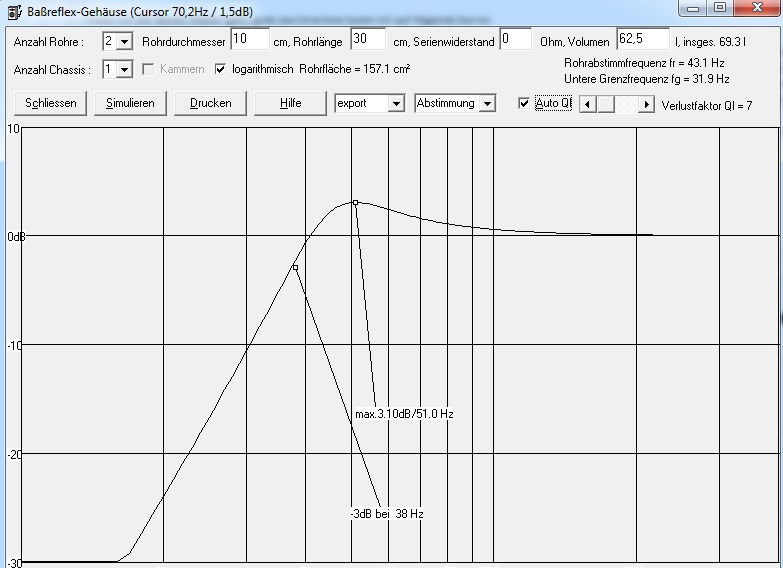Image resolution: width=783 pixels, height=568 pixels.
Task: Click the Verlustfaktor Ql slider thumb
Action: [605, 104]
